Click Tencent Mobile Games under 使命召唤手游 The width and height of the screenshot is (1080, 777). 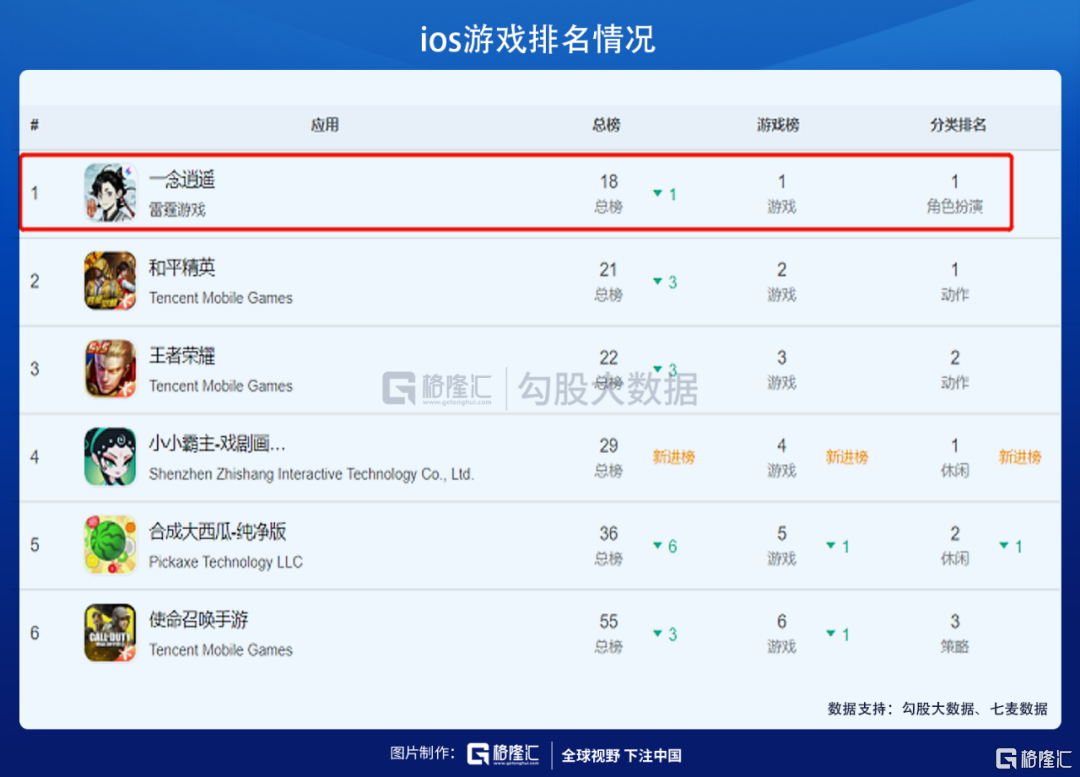coord(220,650)
